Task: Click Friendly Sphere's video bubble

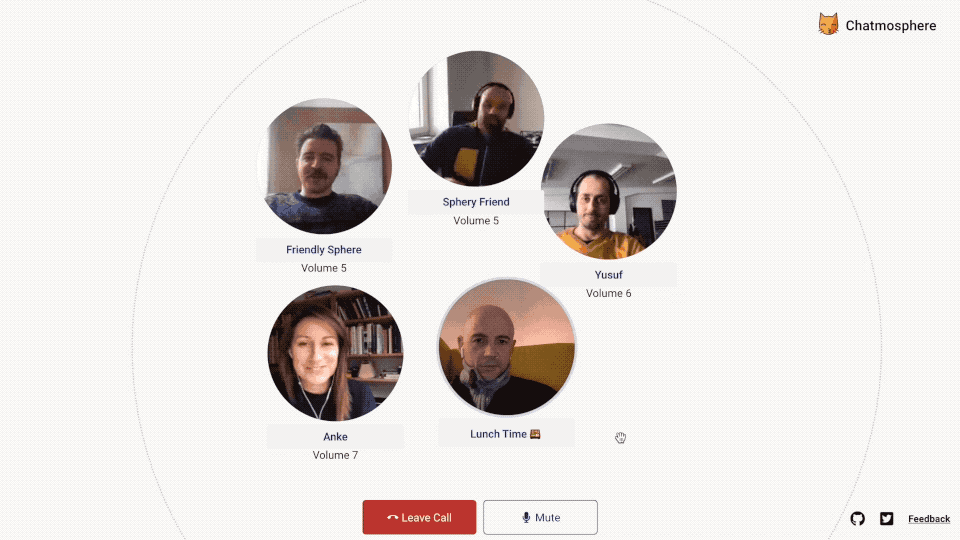Action: [x=324, y=166]
